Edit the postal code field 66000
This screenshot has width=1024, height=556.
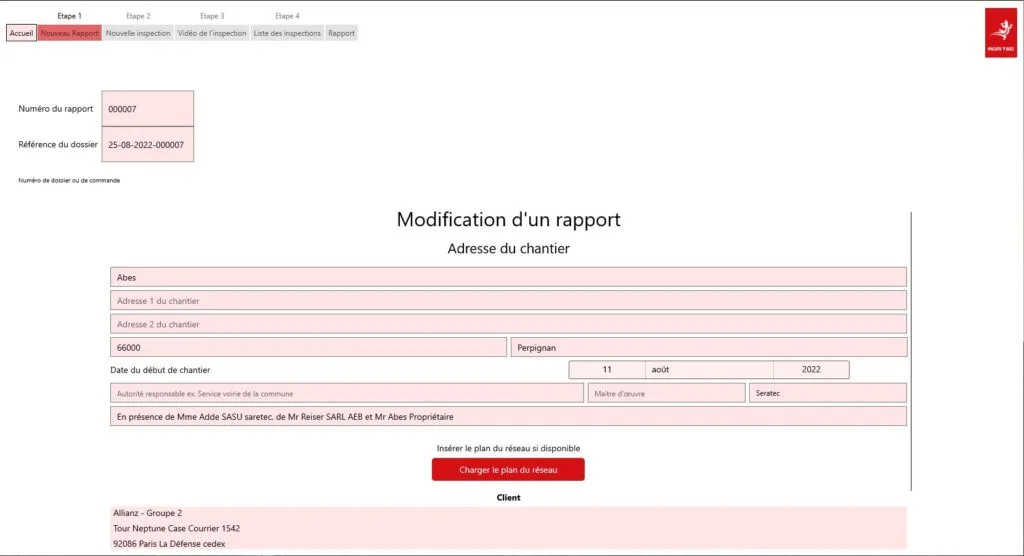(308, 347)
